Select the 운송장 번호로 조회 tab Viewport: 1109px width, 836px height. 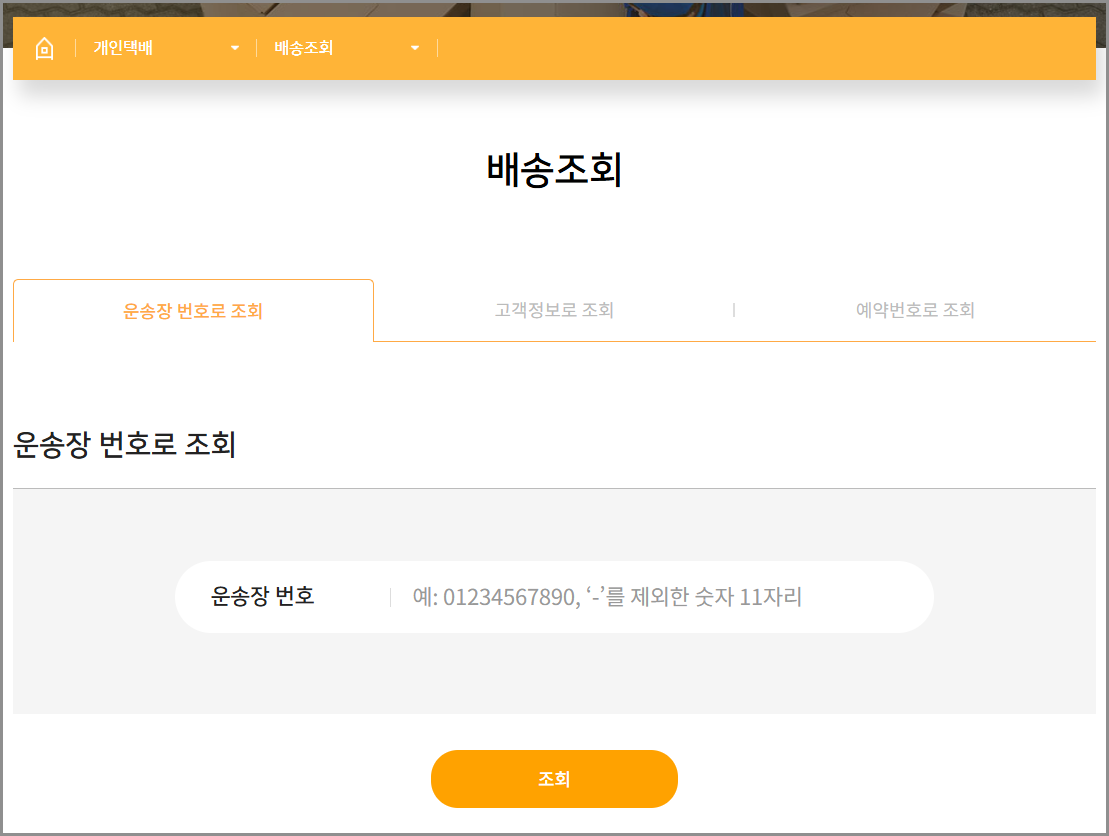[193, 310]
